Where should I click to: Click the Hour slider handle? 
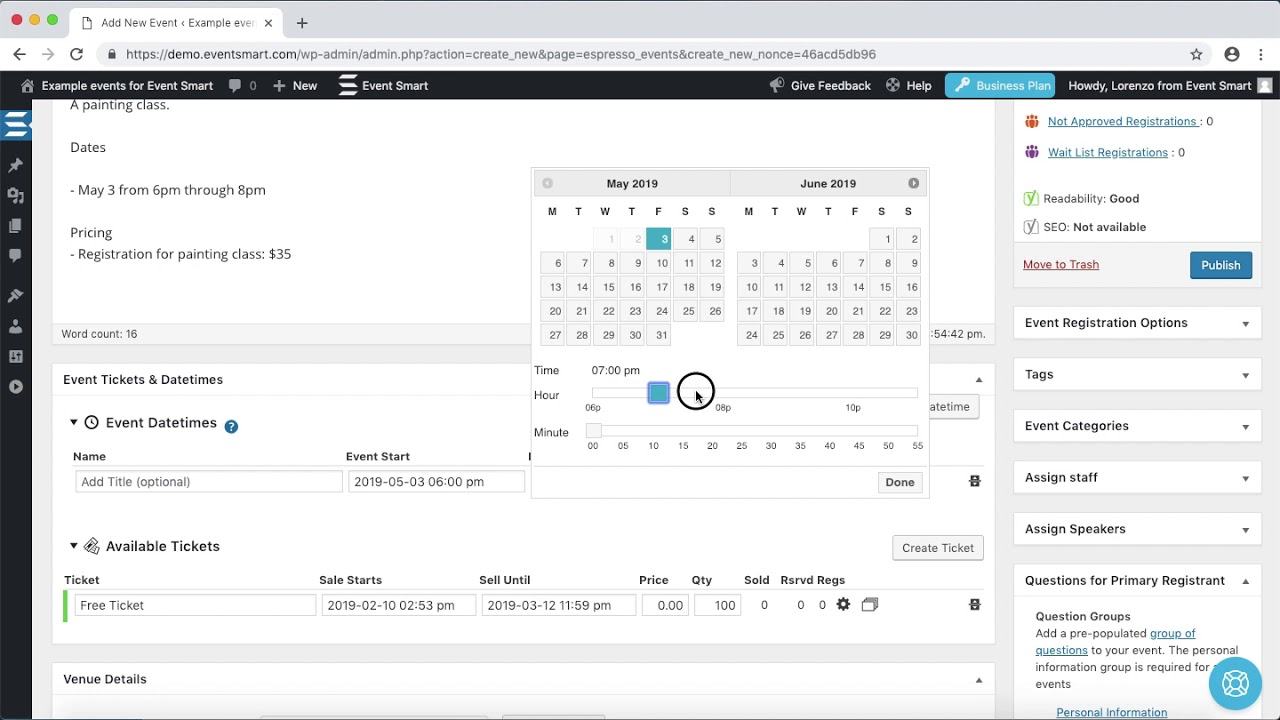pyautogui.click(x=658, y=394)
